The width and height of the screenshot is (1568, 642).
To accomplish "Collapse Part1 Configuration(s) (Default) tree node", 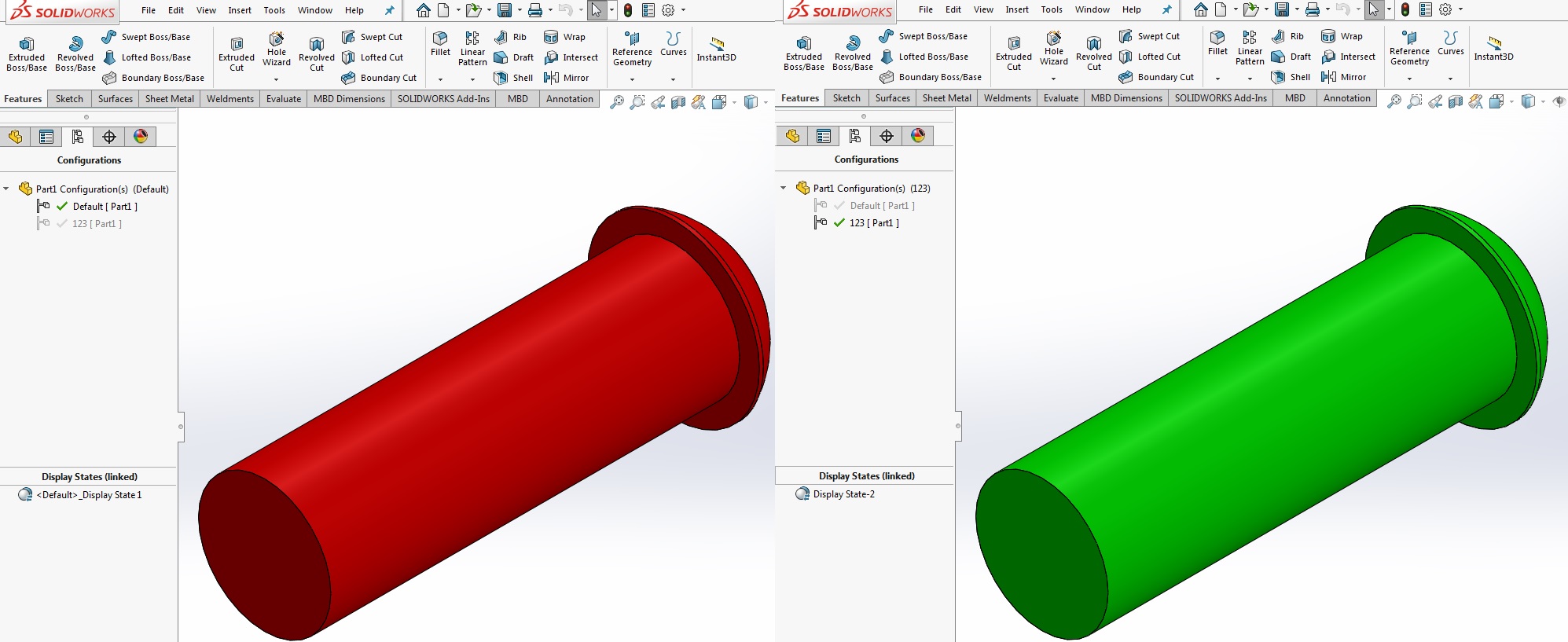I will coord(6,189).
